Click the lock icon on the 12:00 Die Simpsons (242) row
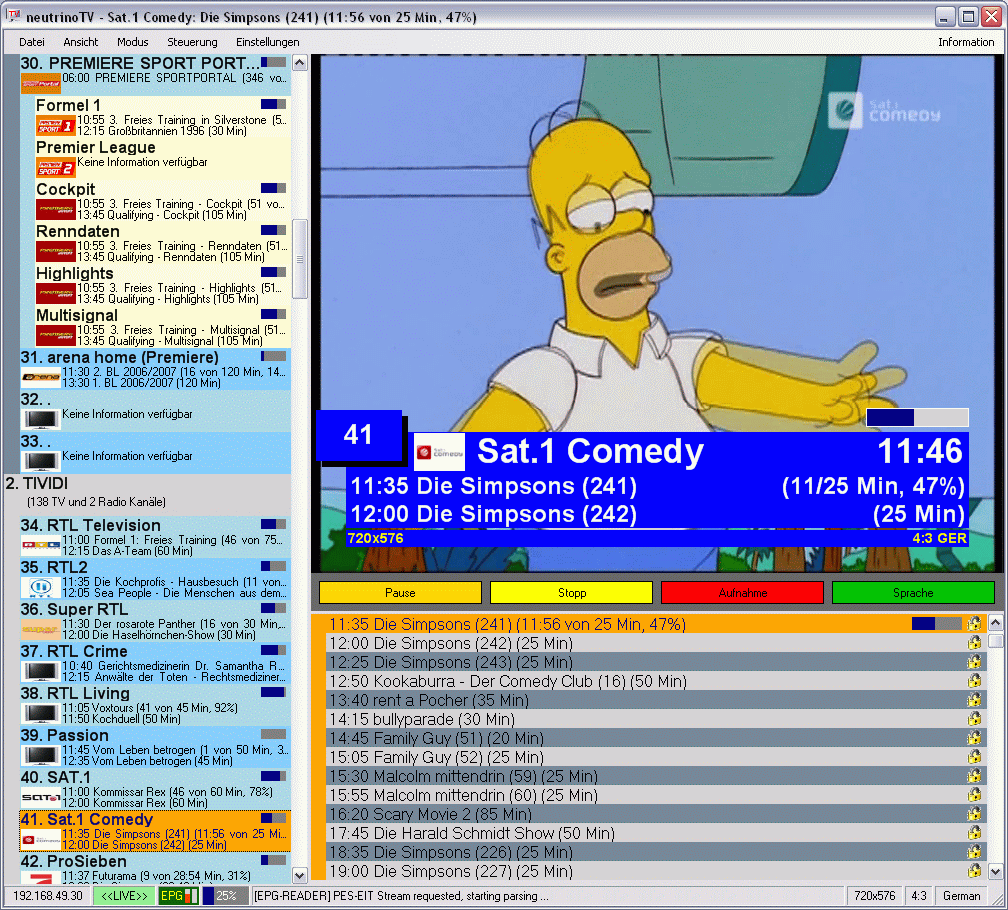This screenshot has width=1008, height=910. [974, 643]
